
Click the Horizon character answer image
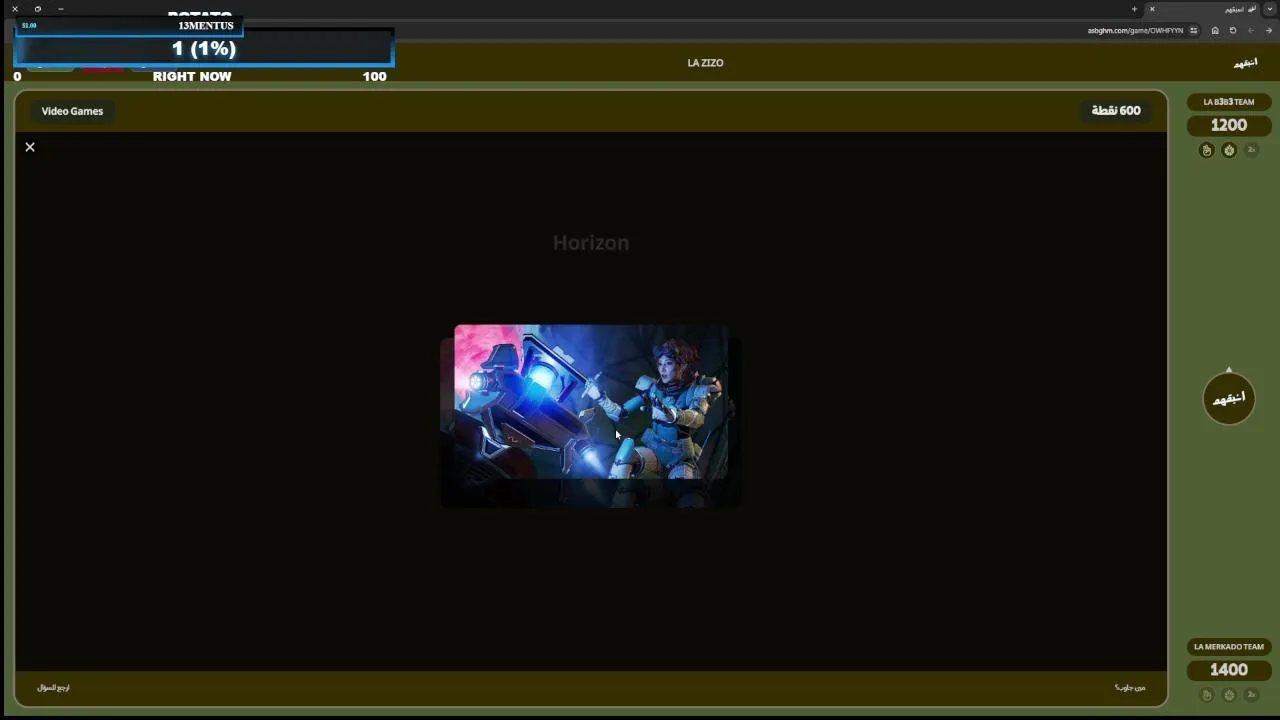click(x=590, y=402)
